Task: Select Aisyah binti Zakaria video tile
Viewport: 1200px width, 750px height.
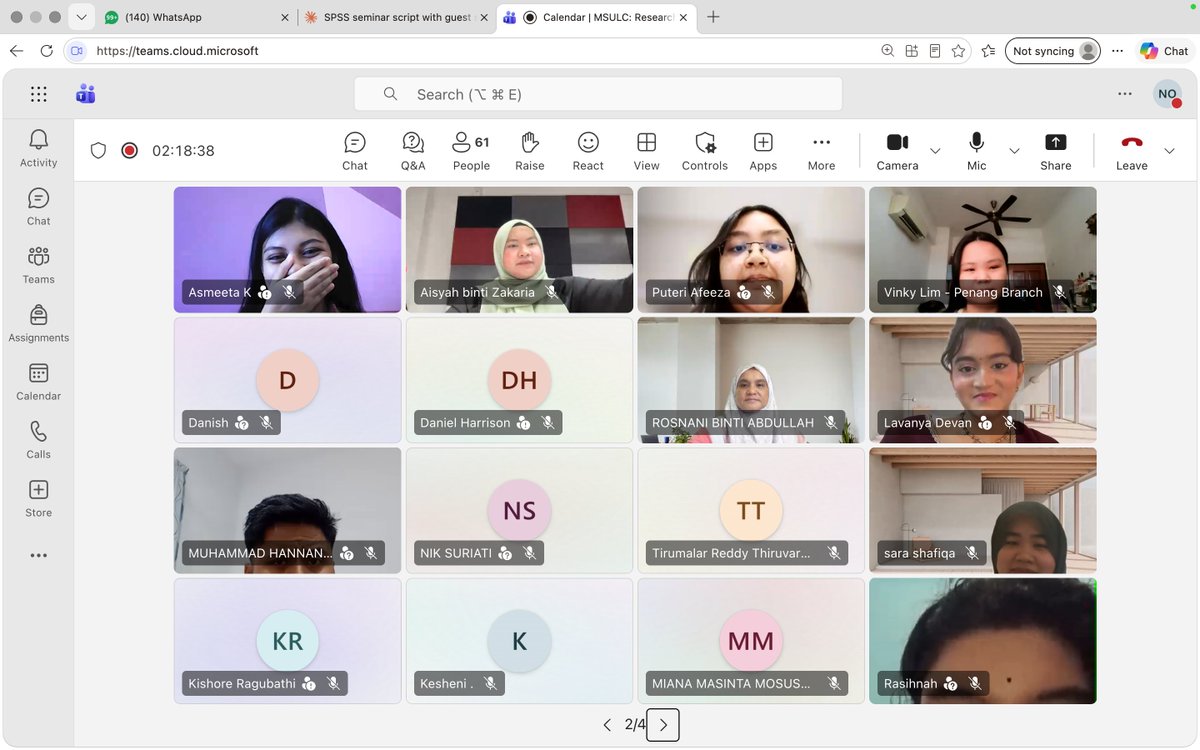Action: [x=519, y=250]
